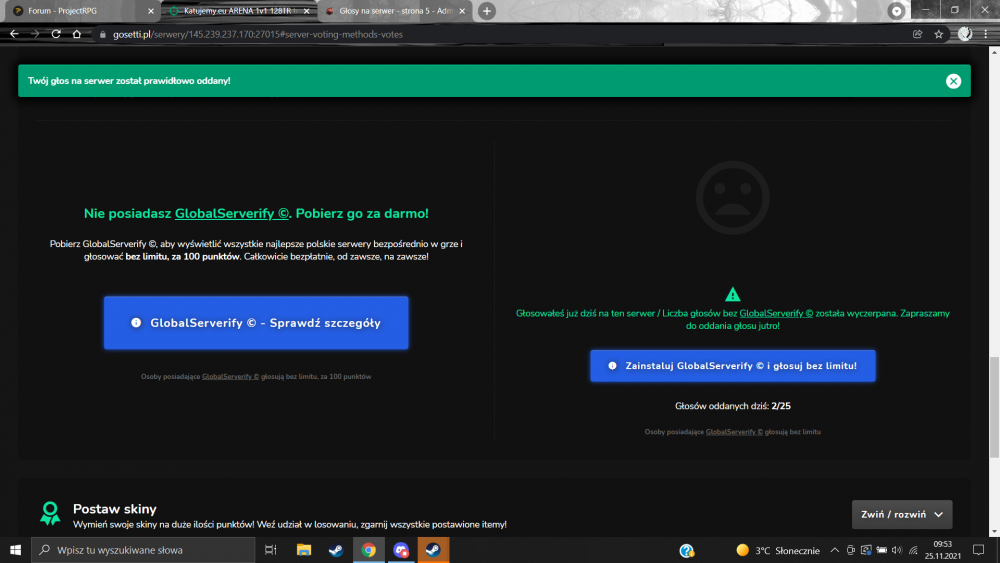Open the weather widget 3°C Słonecznie
The image size is (1000, 563).
[777, 550]
